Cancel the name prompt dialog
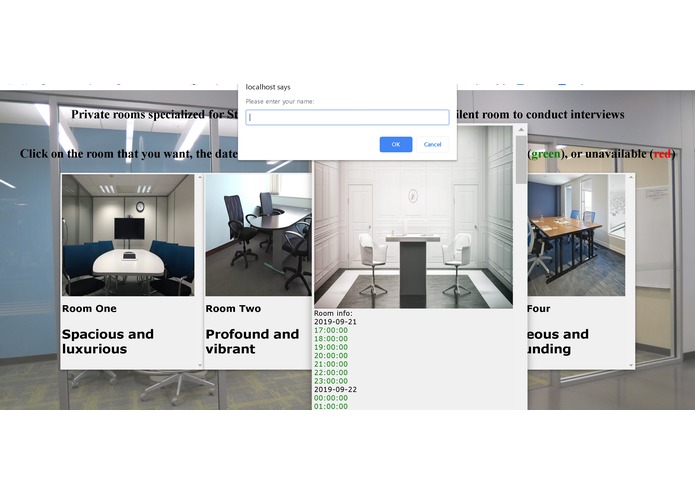The width and height of the screenshot is (695, 494). [432, 144]
